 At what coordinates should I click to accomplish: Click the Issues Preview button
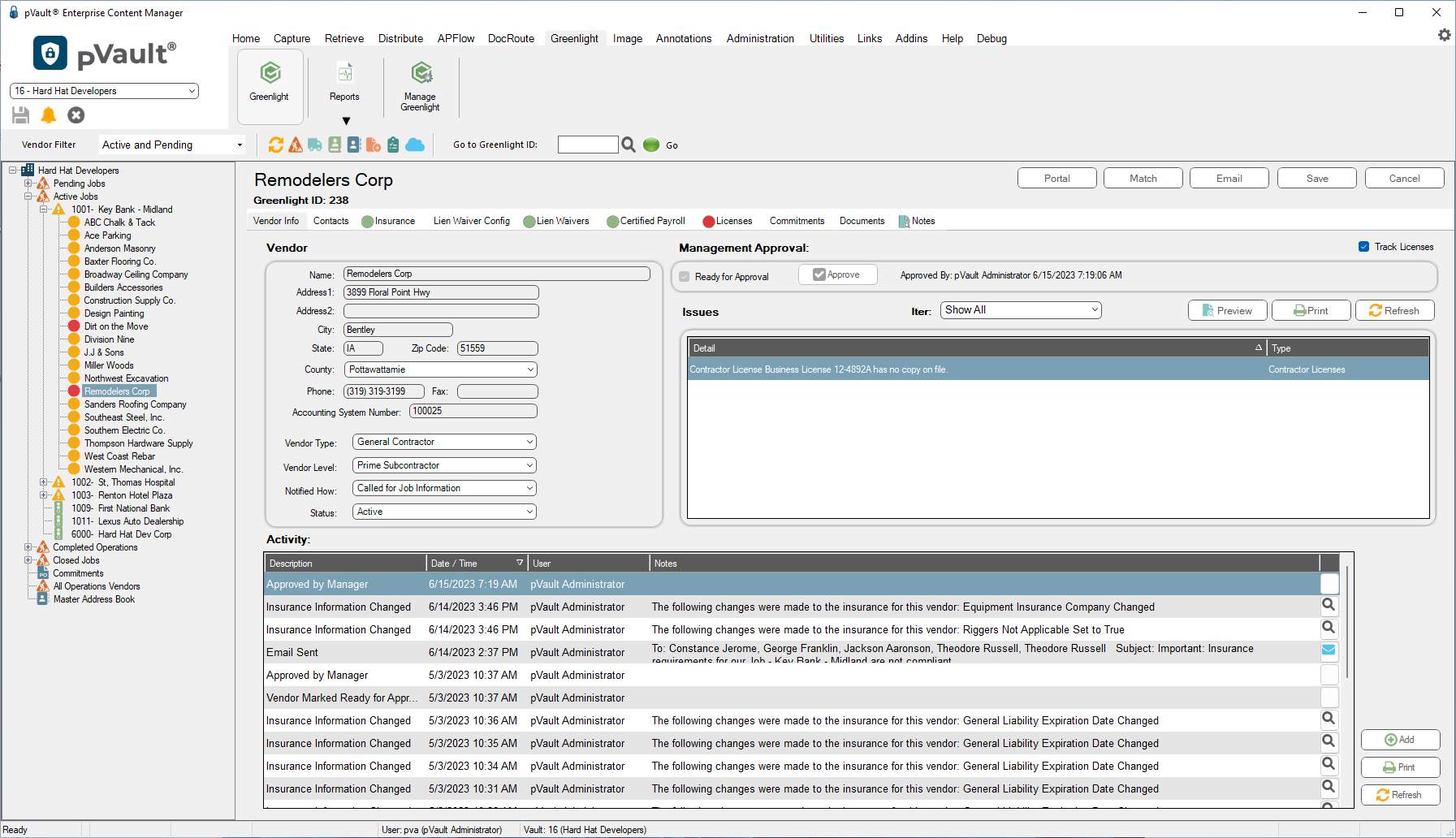[1227, 310]
